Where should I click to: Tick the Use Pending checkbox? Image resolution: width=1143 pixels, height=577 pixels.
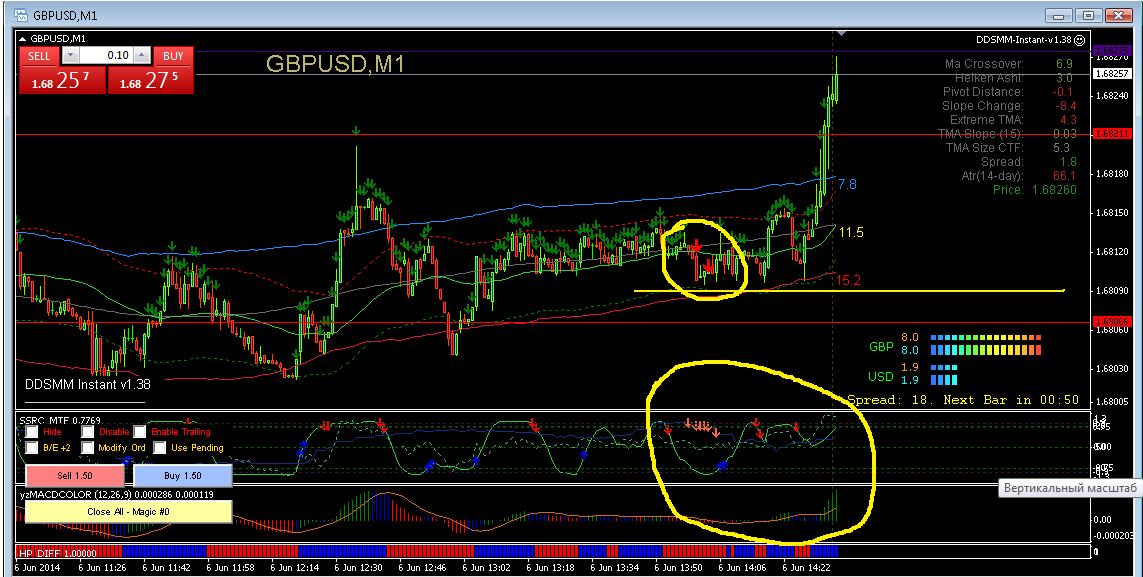(159, 447)
